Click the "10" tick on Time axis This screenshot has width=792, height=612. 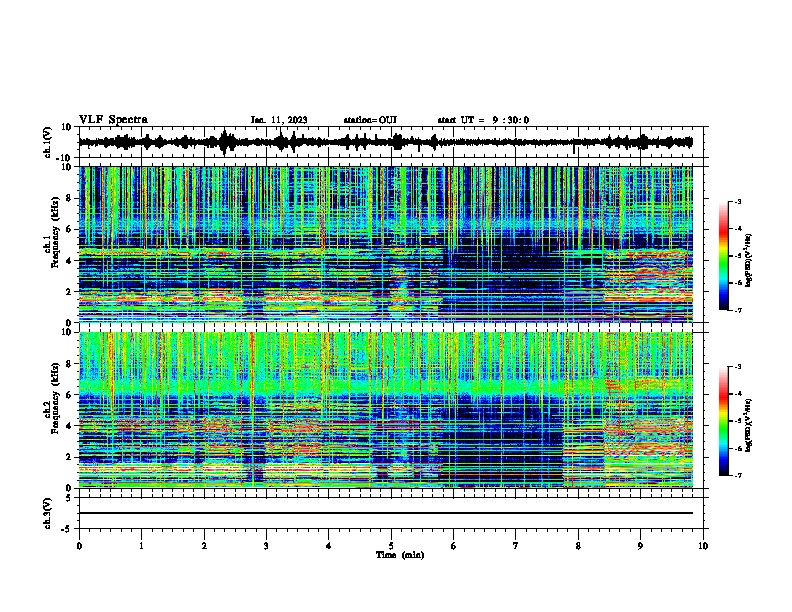pyautogui.click(x=703, y=546)
